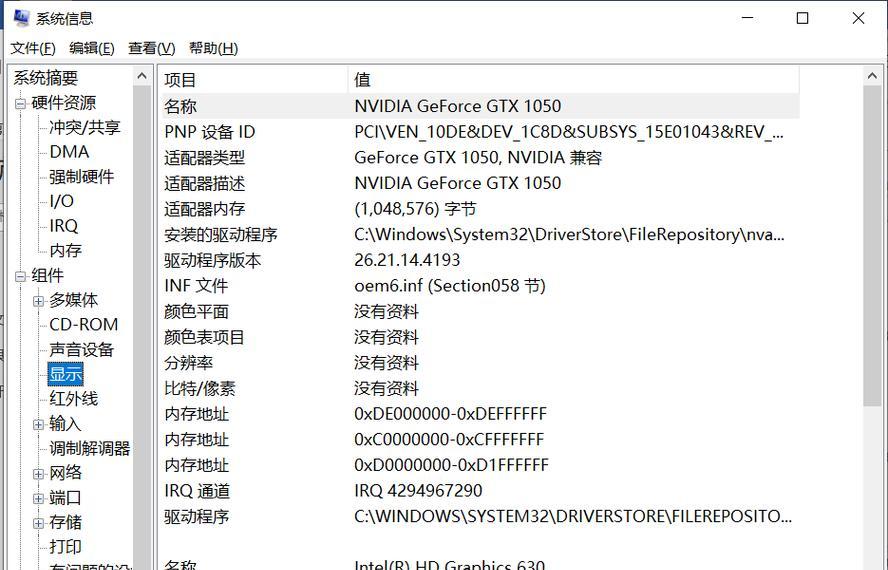The image size is (888, 570).
Task: Select the 冲突/共享 tree item
Action: coord(85,127)
